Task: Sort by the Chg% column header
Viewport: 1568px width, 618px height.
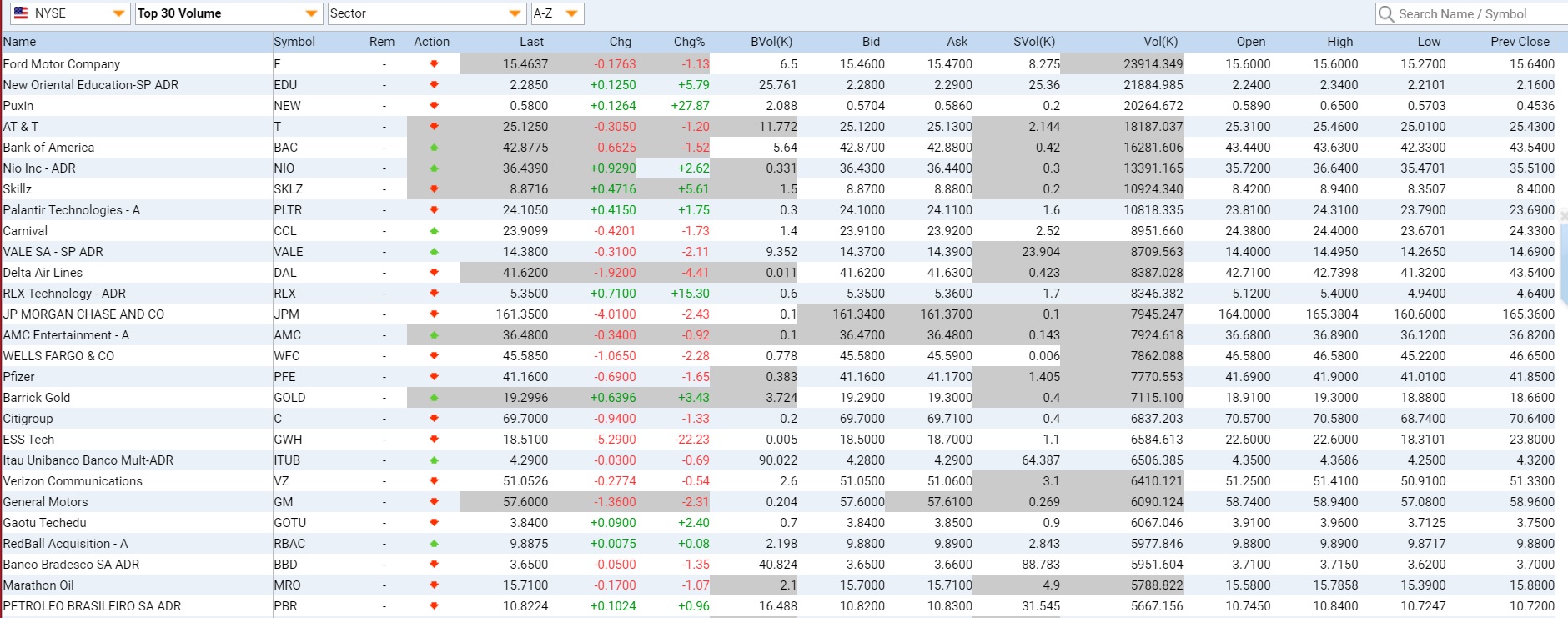Action: click(689, 42)
